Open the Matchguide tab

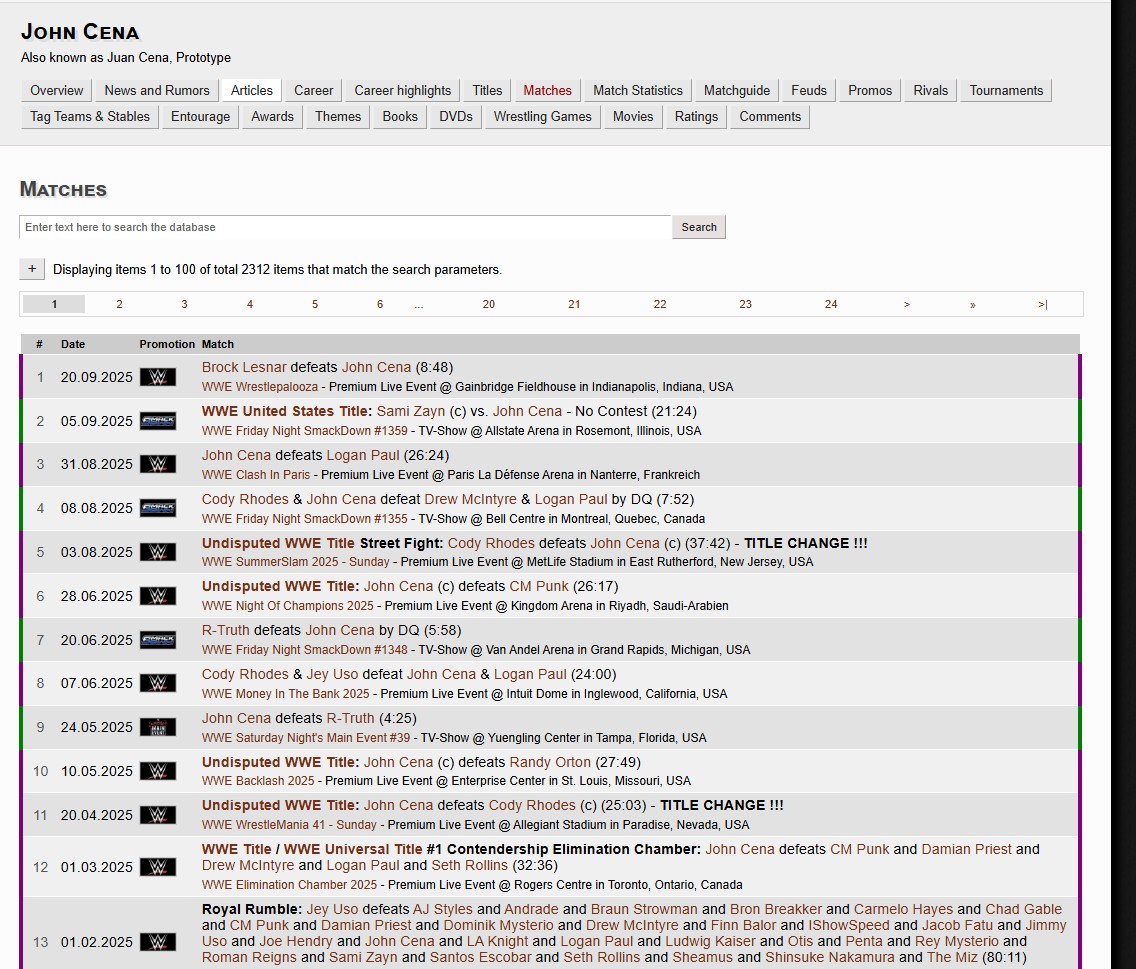[737, 91]
